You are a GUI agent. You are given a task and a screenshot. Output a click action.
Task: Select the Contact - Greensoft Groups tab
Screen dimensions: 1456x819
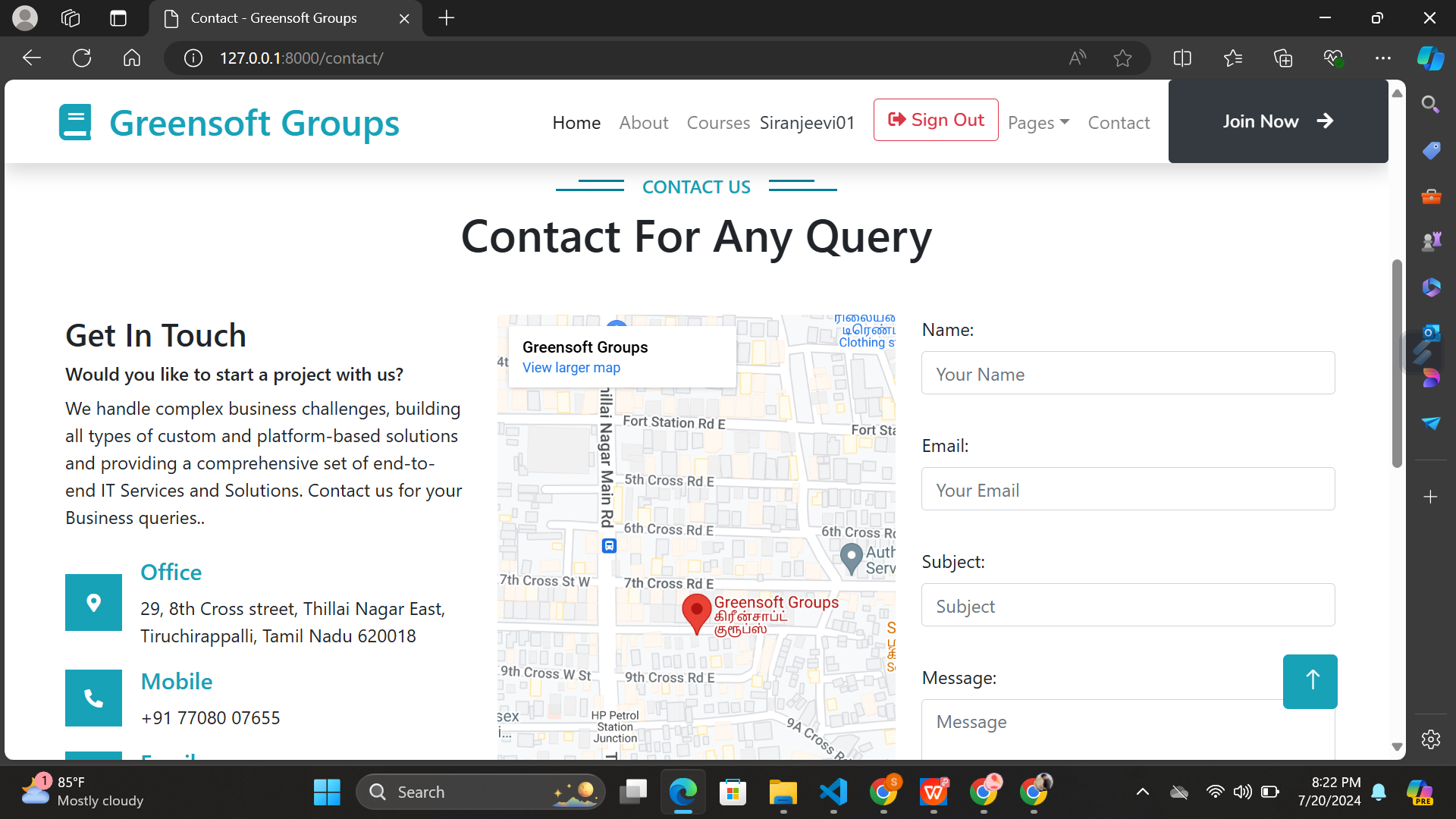tap(286, 18)
